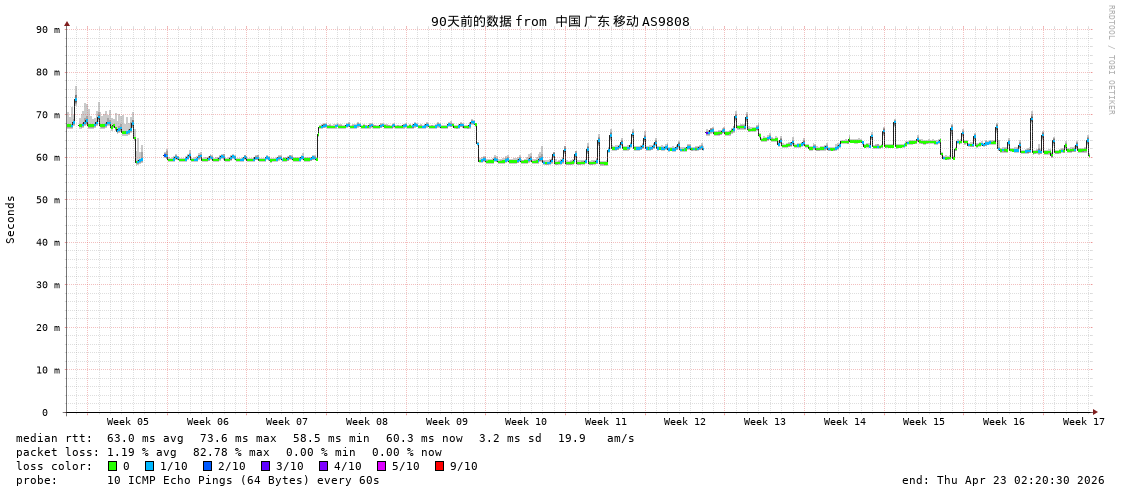Click the RRDTOOL / TOBI OETIKER watermark
The width and height of the screenshot is (1121, 494).
(1110, 60)
